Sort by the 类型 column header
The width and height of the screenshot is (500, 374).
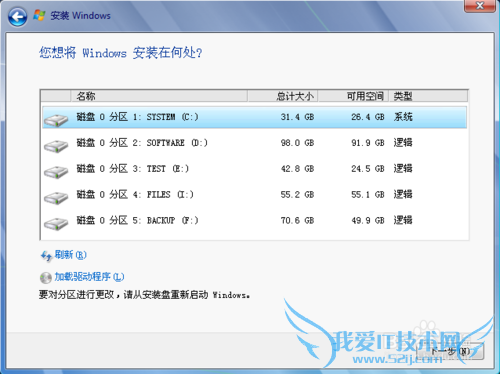(x=428, y=96)
